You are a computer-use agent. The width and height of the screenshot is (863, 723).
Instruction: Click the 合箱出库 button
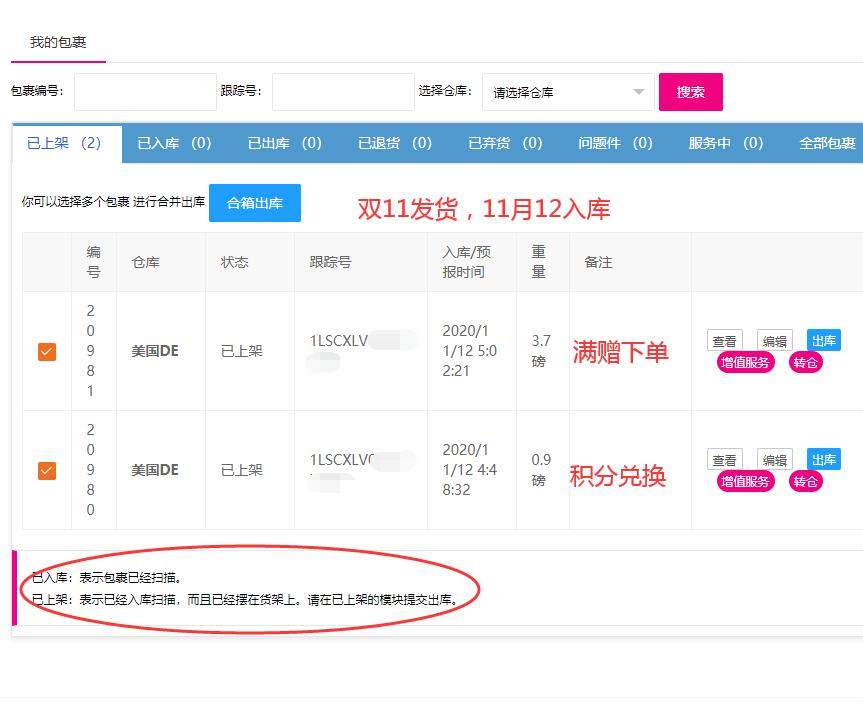point(255,203)
